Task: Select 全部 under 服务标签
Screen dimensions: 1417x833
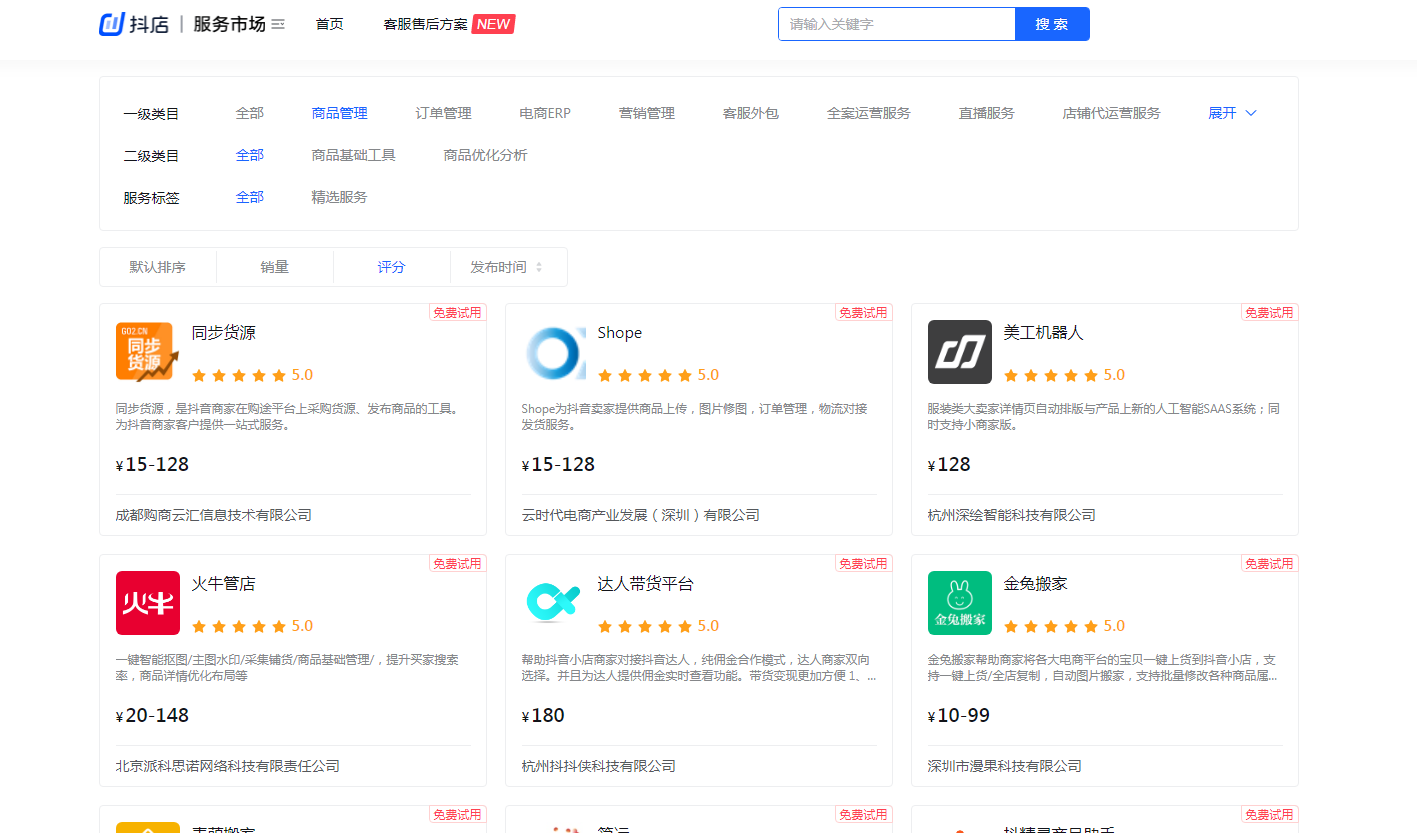Action: [x=250, y=197]
